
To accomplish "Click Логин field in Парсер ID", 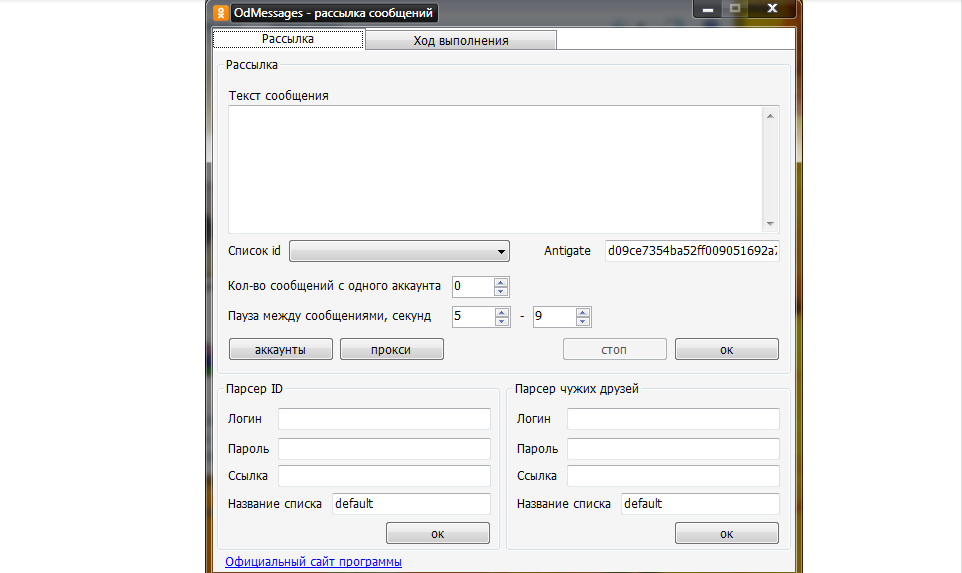I will tap(384, 419).
